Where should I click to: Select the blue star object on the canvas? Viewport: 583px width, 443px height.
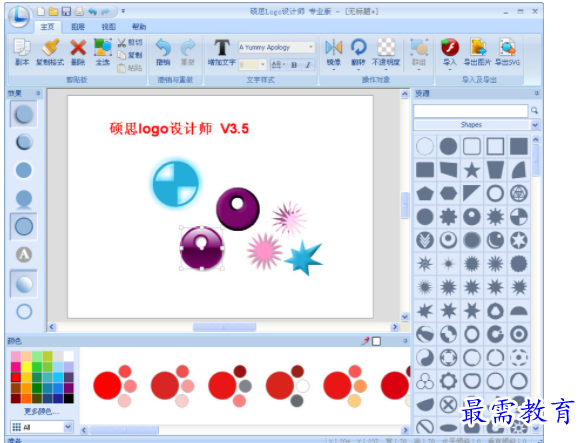(x=304, y=258)
